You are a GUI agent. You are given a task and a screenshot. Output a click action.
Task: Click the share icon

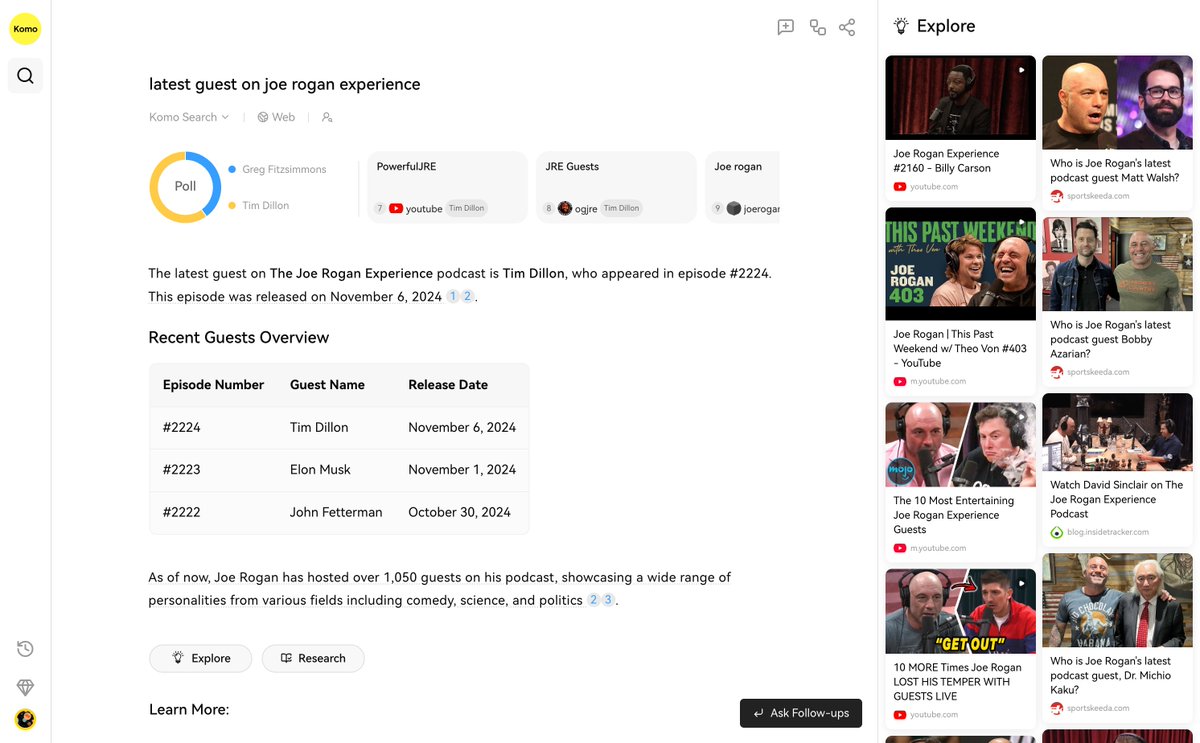[847, 27]
